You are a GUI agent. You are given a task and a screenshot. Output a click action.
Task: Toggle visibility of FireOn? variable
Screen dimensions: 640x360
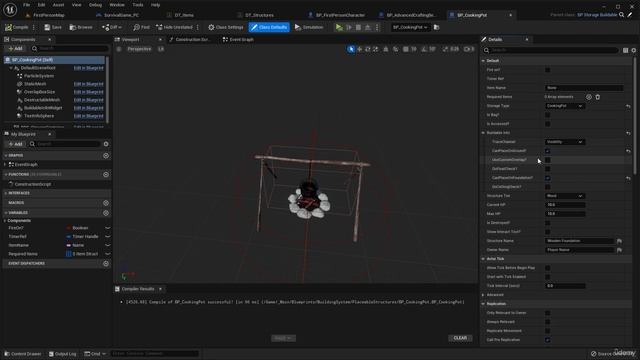coord(108,228)
